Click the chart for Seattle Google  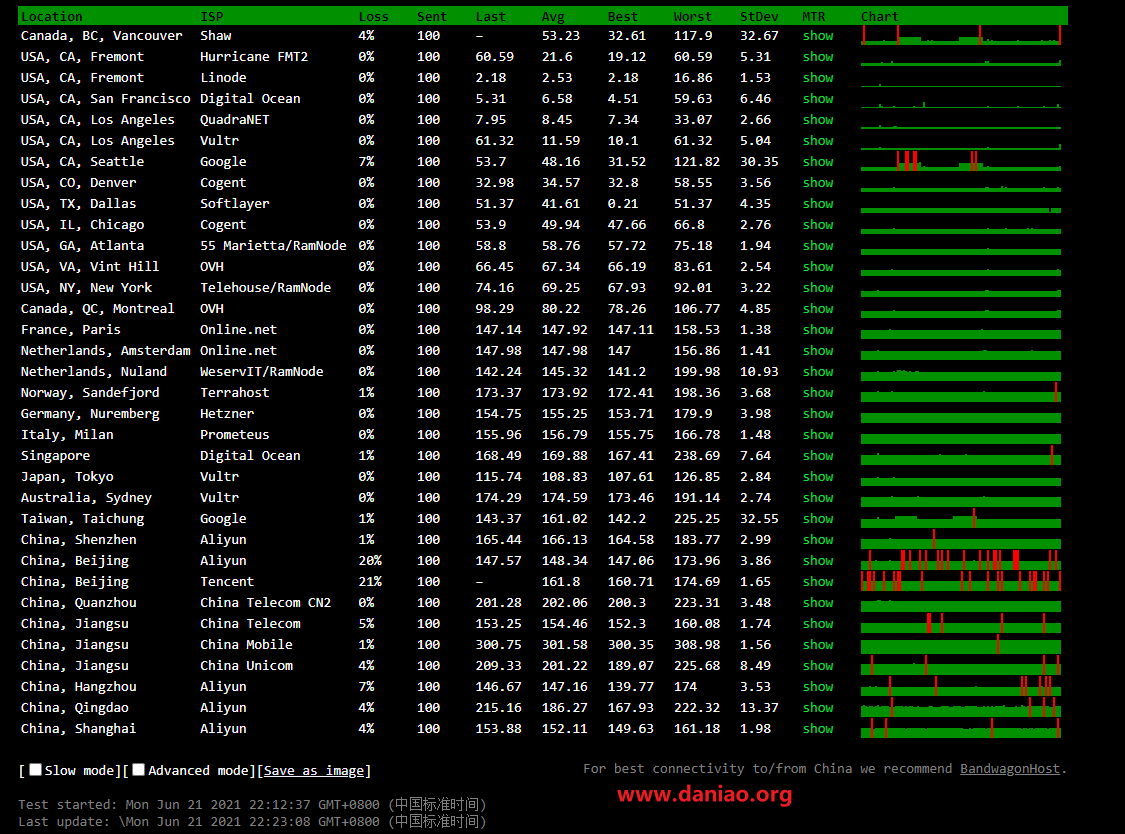click(x=961, y=161)
